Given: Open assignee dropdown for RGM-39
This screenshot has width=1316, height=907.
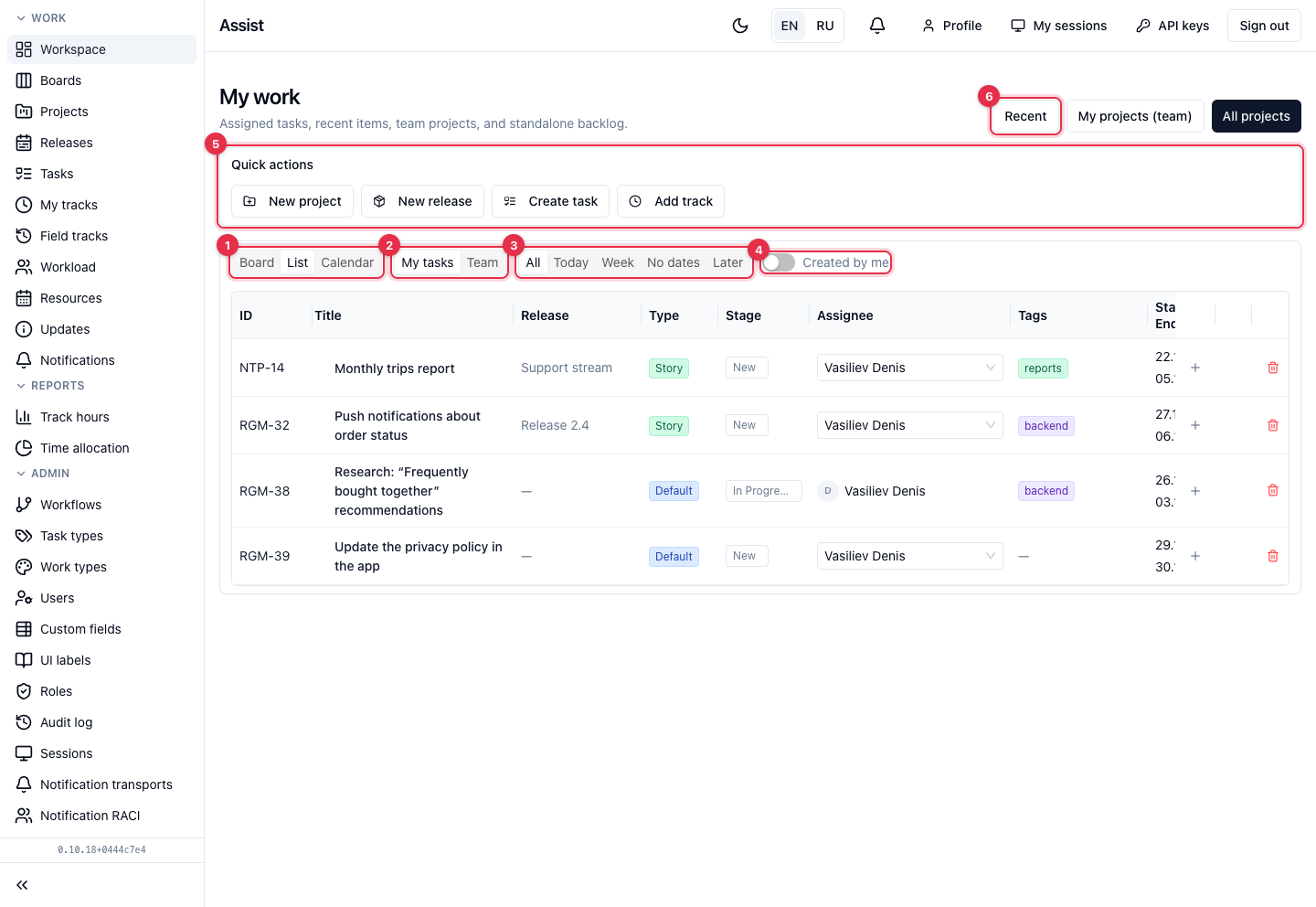Looking at the screenshot, I should (909, 556).
